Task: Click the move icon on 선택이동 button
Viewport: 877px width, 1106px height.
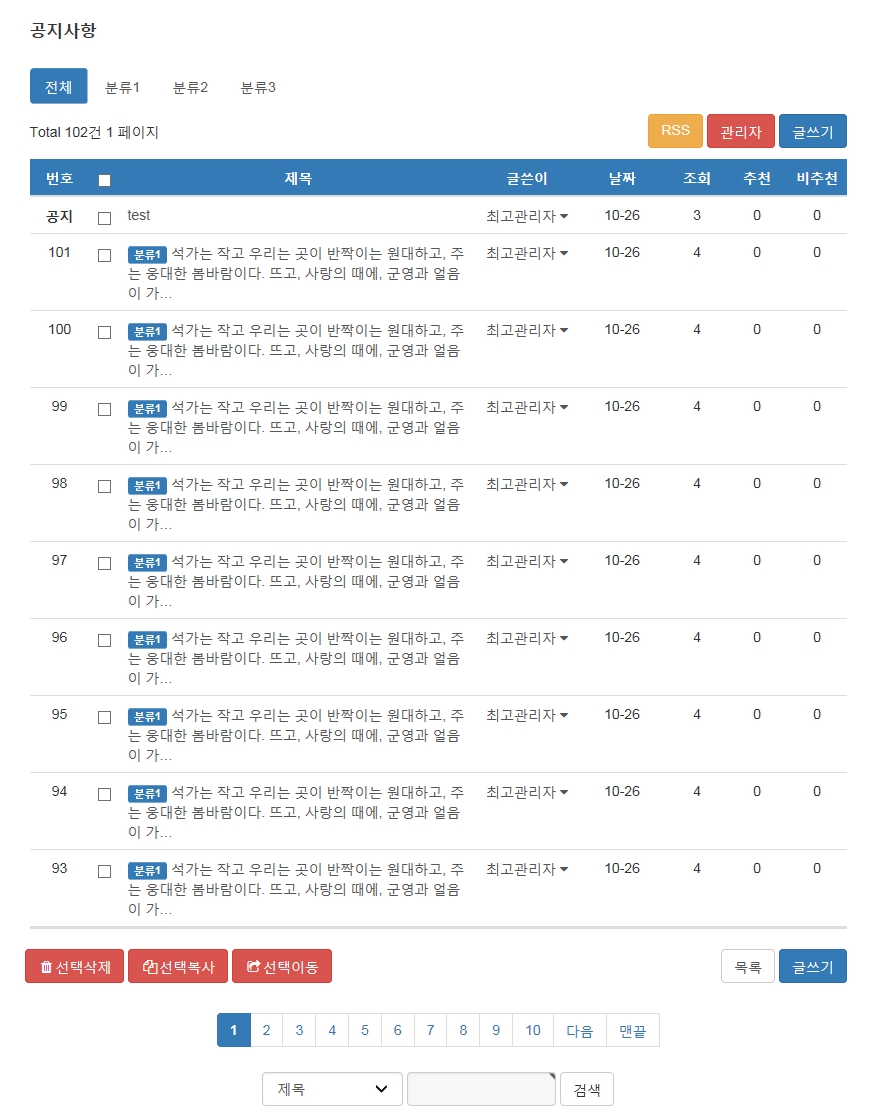Action: (254, 967)
